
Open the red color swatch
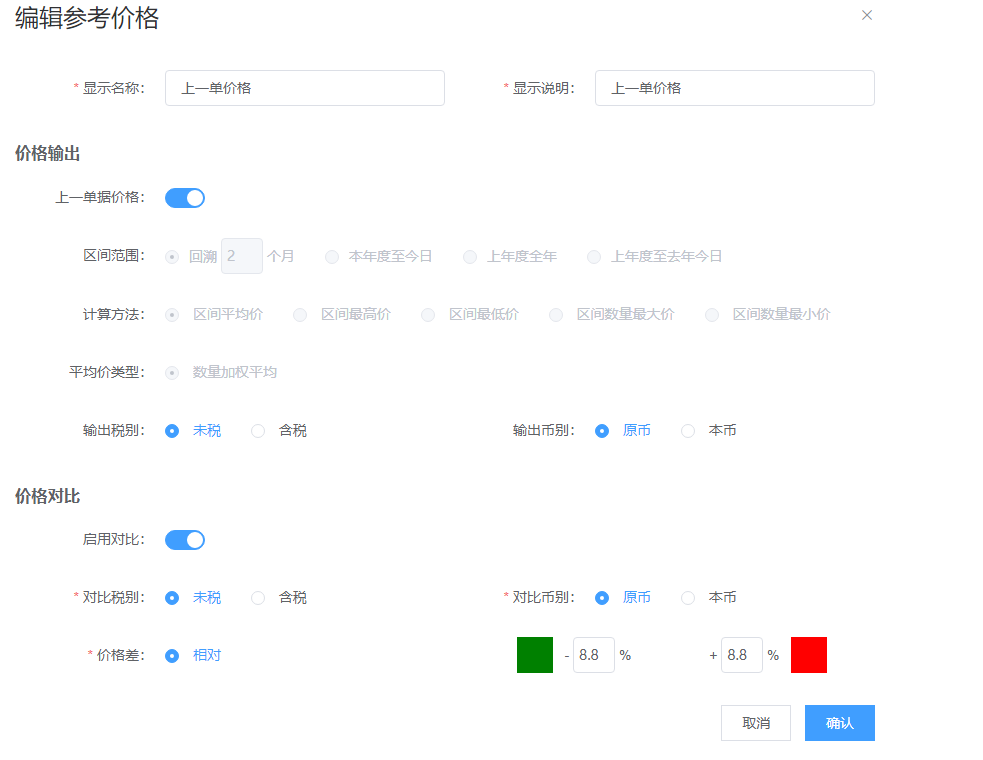[809, 655]
